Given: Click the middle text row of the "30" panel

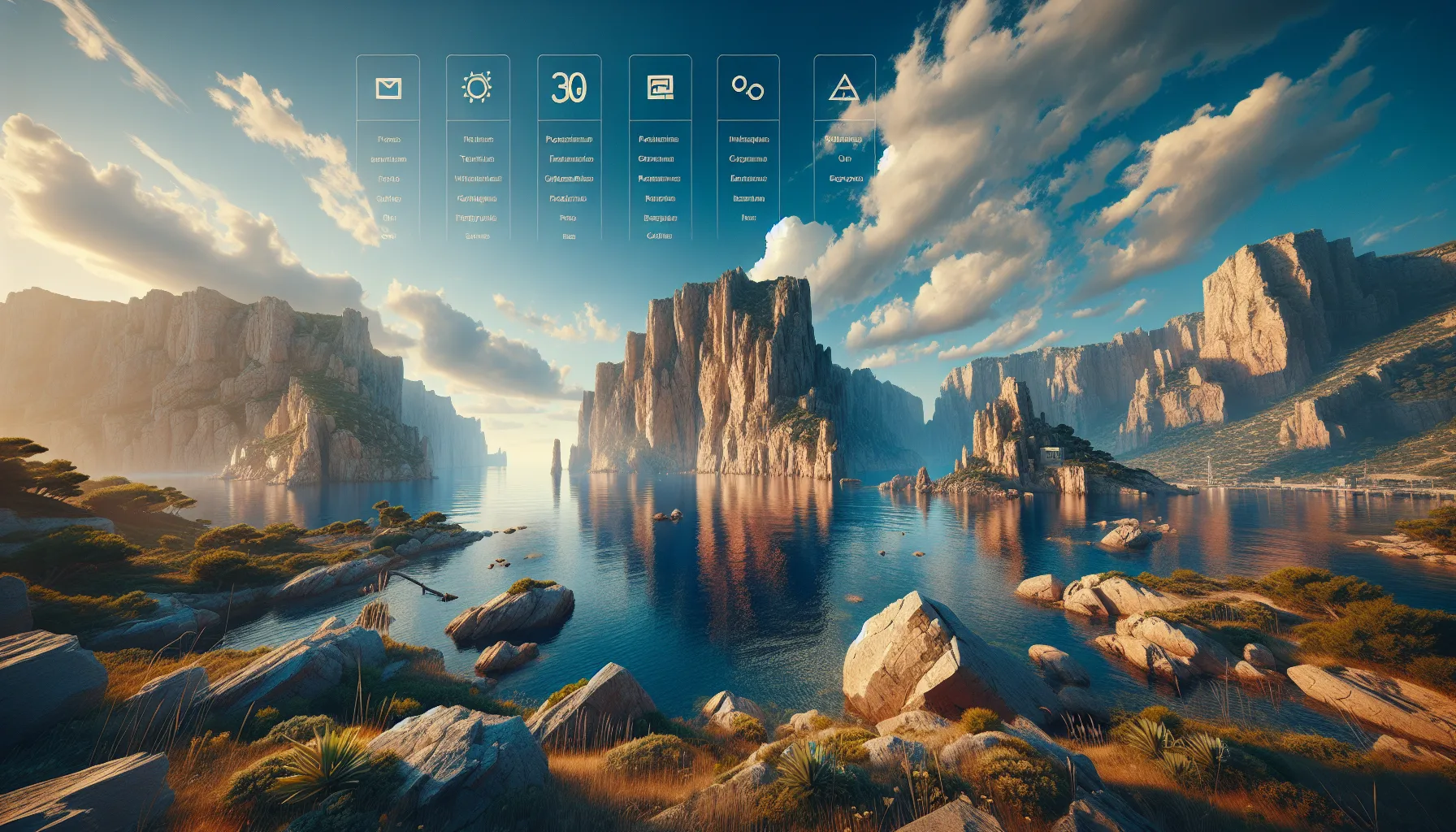Looking at the screenshot, I should tap(568, 179).
